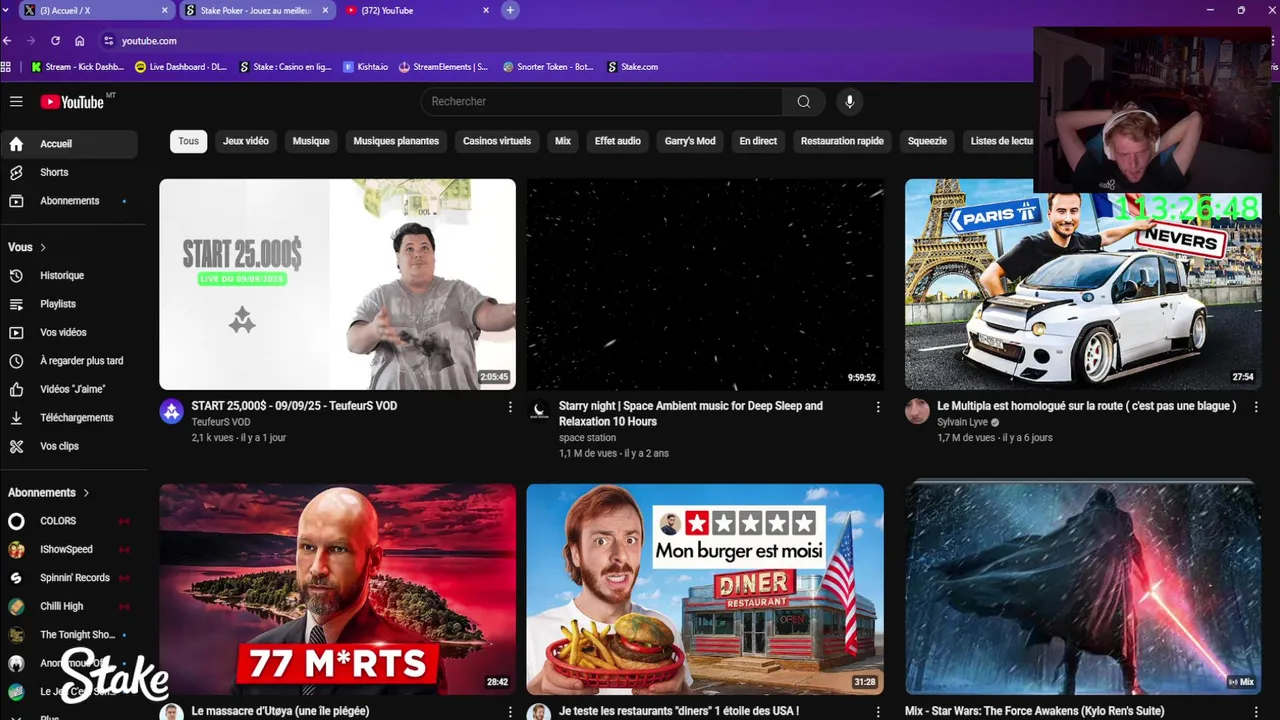Select the Restauration rapide filter chip
Screen dimensions: 1280x720
[842, 141]
